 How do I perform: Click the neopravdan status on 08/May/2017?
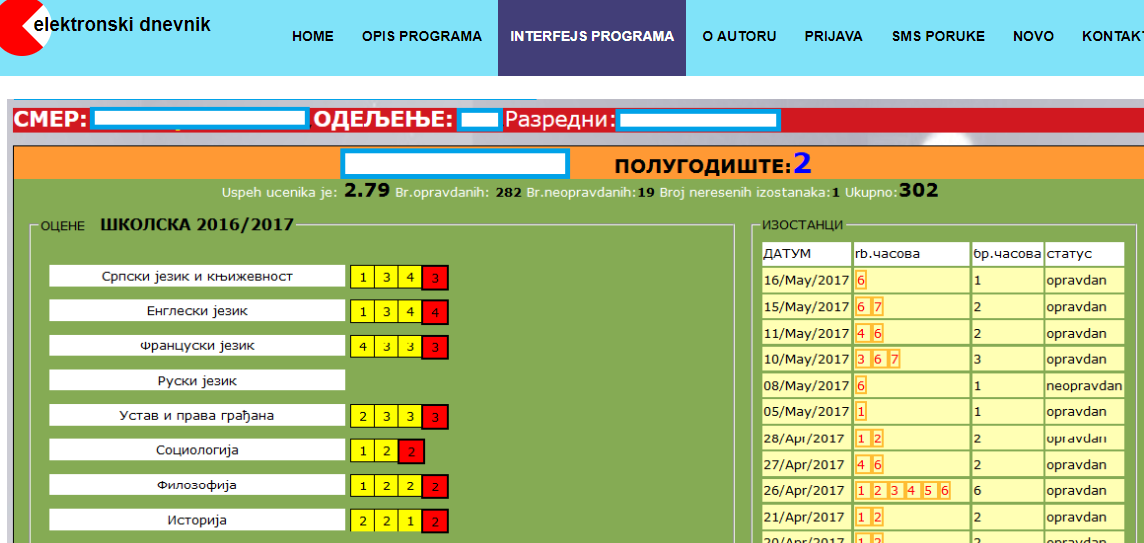click(1083, 385)
